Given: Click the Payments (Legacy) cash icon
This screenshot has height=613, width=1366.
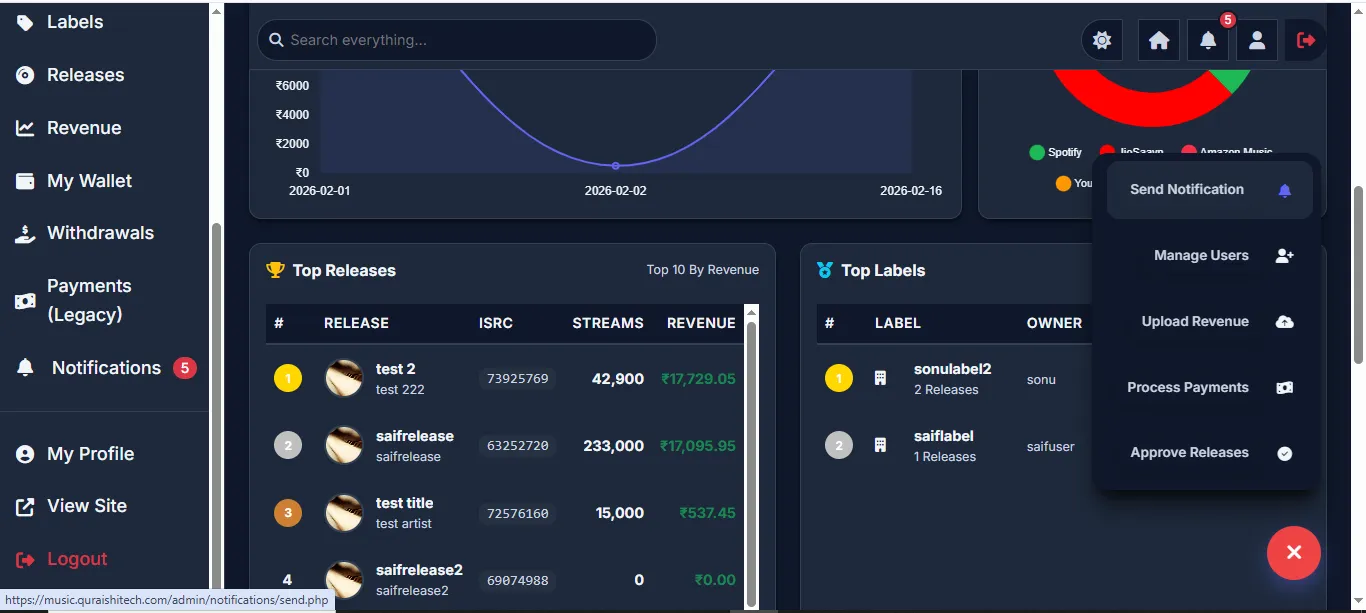Looking at the screenshot, I should click(25, 300).
